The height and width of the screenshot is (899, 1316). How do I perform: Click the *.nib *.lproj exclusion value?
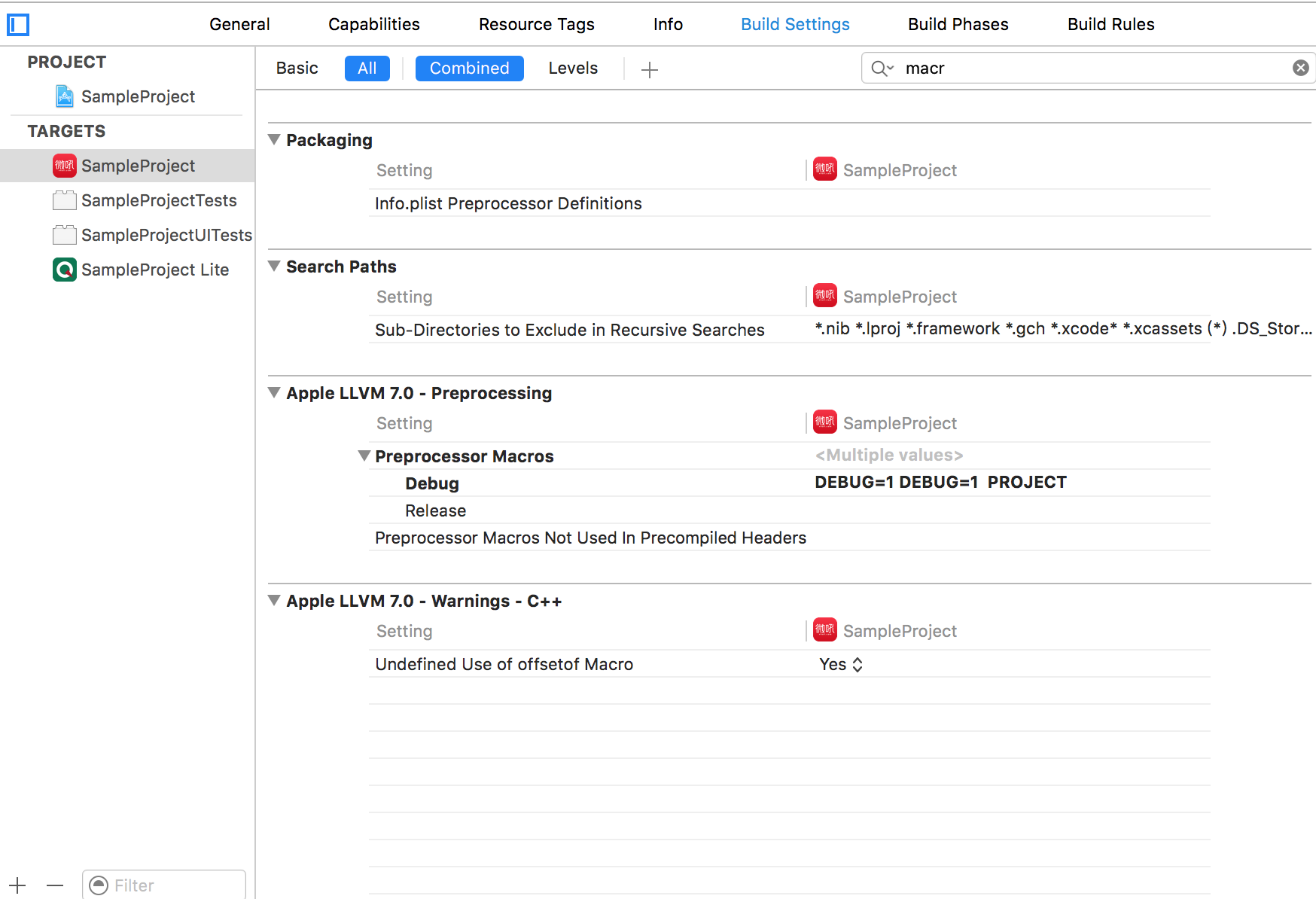point(1064,329)
